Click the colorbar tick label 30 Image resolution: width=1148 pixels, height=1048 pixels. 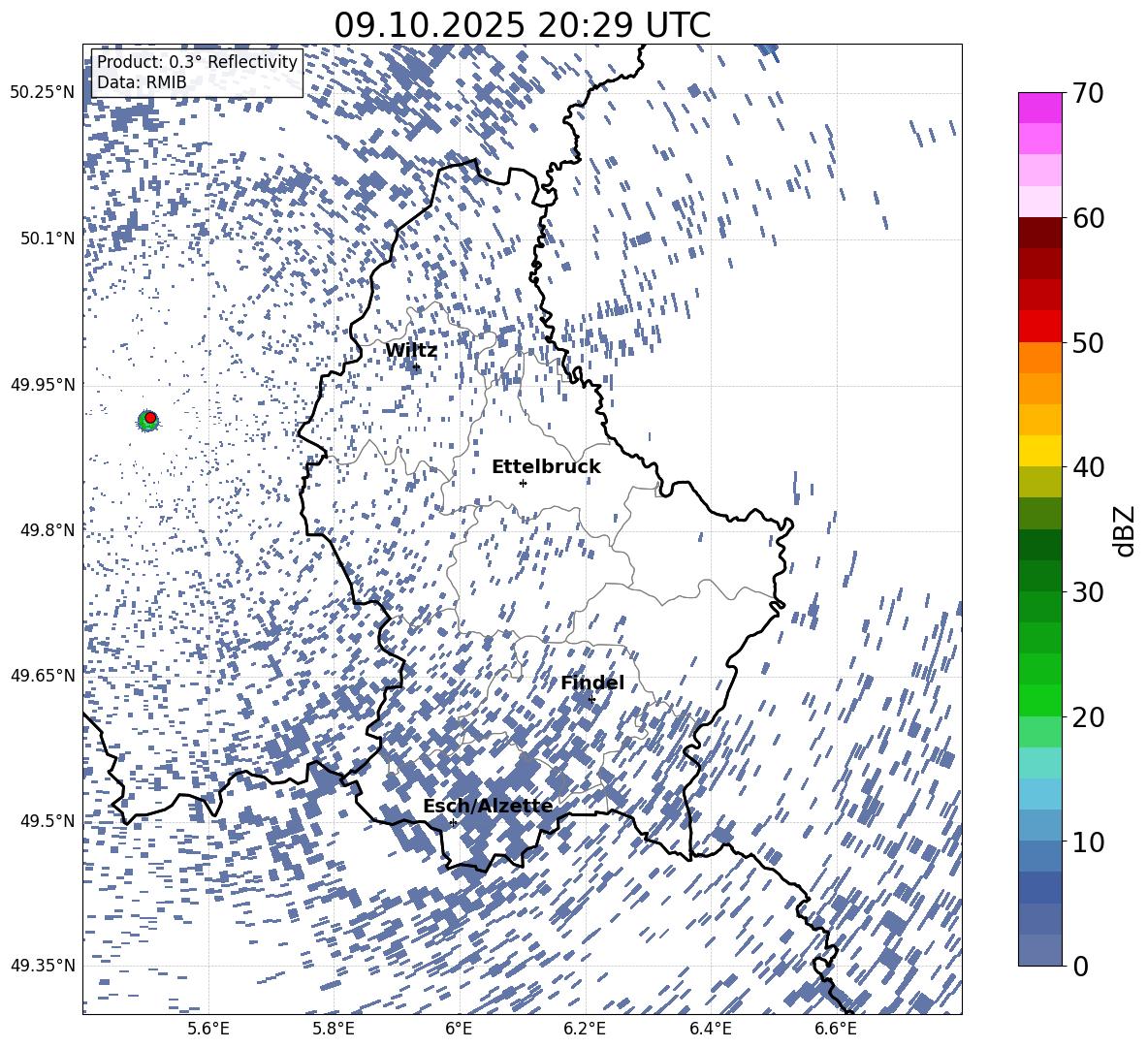(x=1088, y=592)
